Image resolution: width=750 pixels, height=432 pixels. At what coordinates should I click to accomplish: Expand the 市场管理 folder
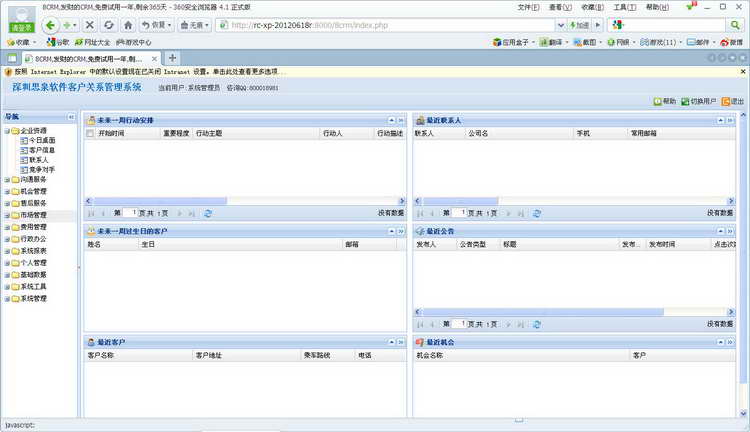click(x=7, y=215)
